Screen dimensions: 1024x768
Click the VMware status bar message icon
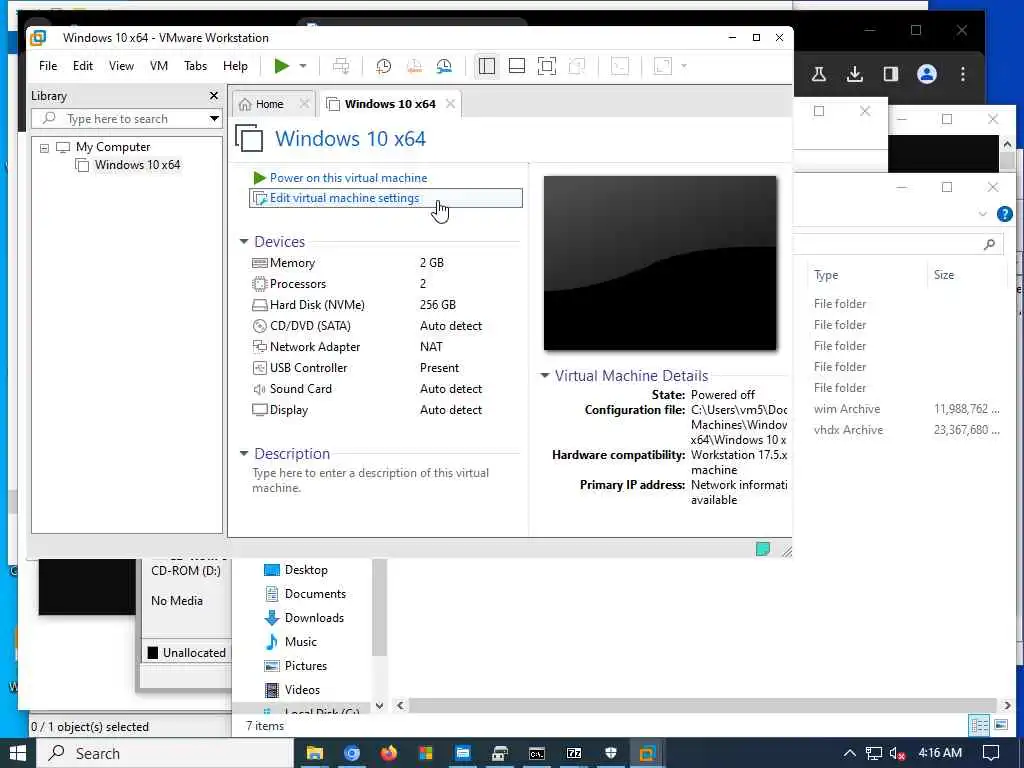763,549
